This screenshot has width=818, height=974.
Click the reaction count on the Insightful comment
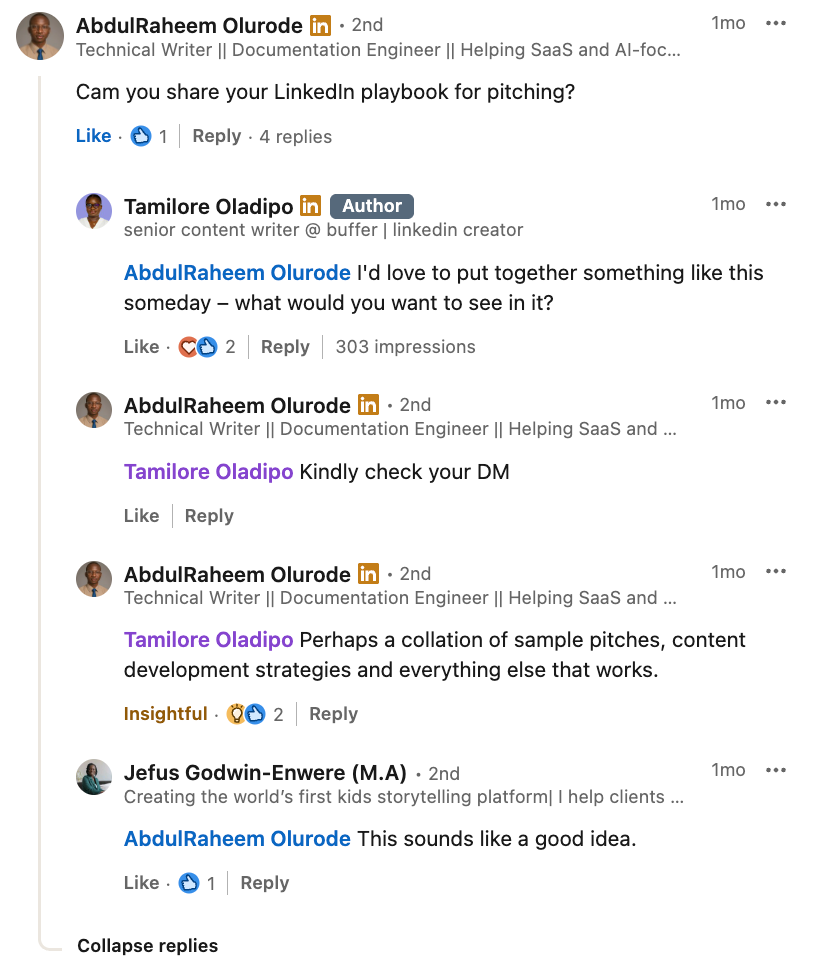[x=277, y=714]
